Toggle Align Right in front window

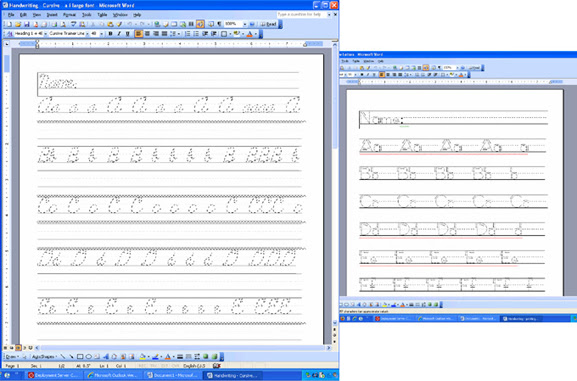[156, 34]
